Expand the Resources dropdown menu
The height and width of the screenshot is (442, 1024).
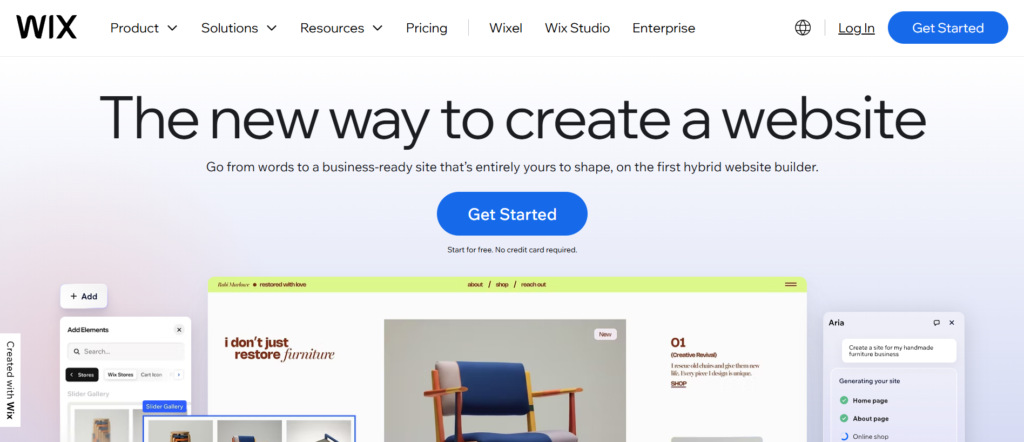(342, 28)
